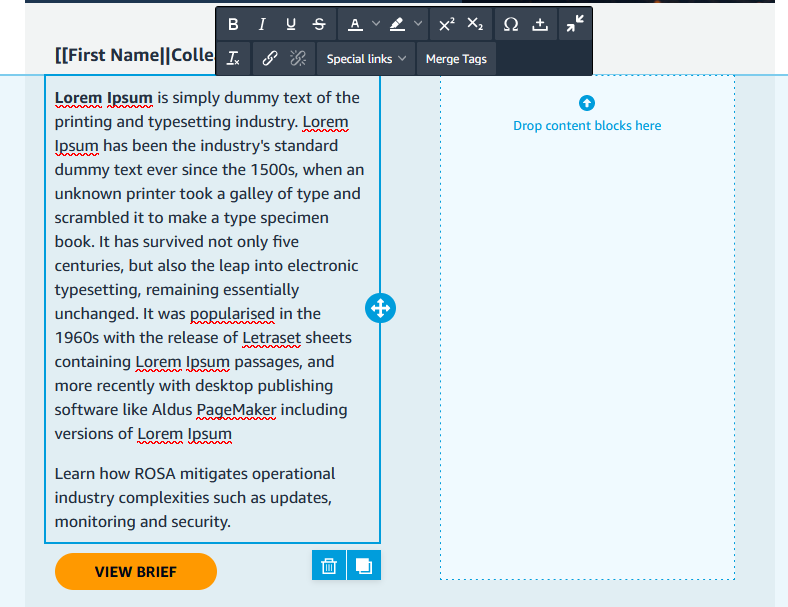This screenshot has width=788, height=607.
Task: Open the highlight color dropdown arrow
Action: click(418, 24)
